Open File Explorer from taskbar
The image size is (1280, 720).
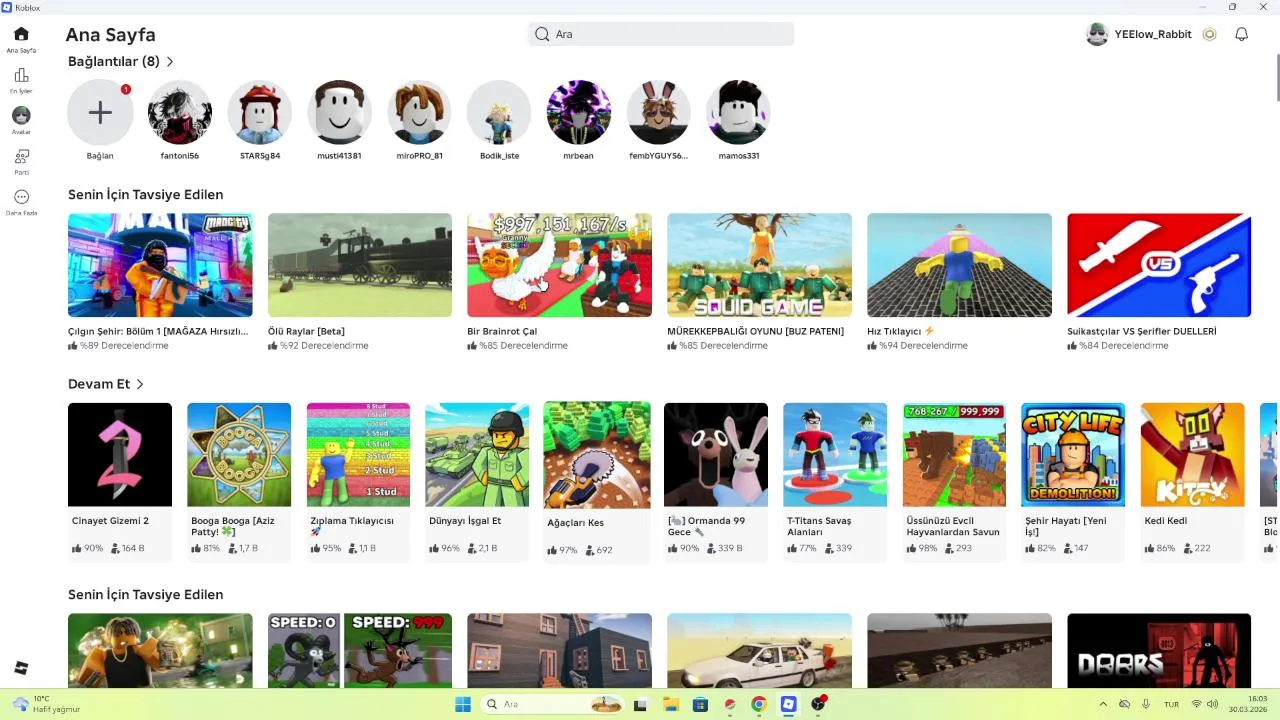pyautogui.click(x=671, y=704)
